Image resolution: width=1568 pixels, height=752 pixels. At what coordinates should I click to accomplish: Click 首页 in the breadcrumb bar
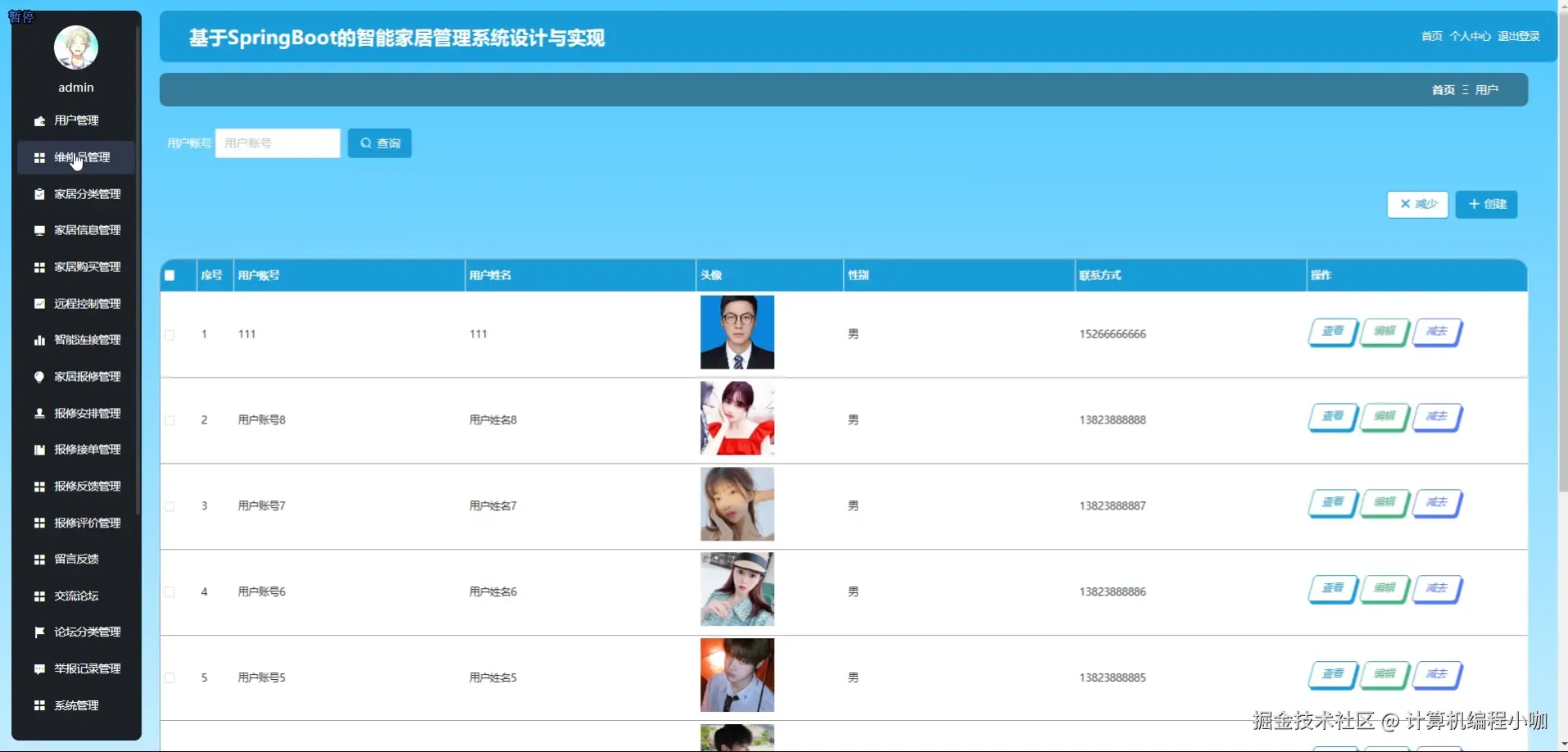pos(1443,90)
